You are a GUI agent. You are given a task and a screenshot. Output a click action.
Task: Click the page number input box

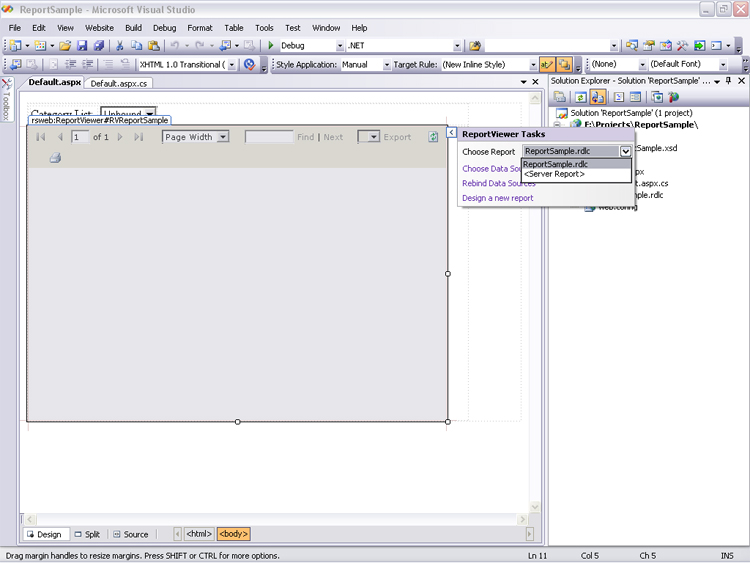pos(80,137)
